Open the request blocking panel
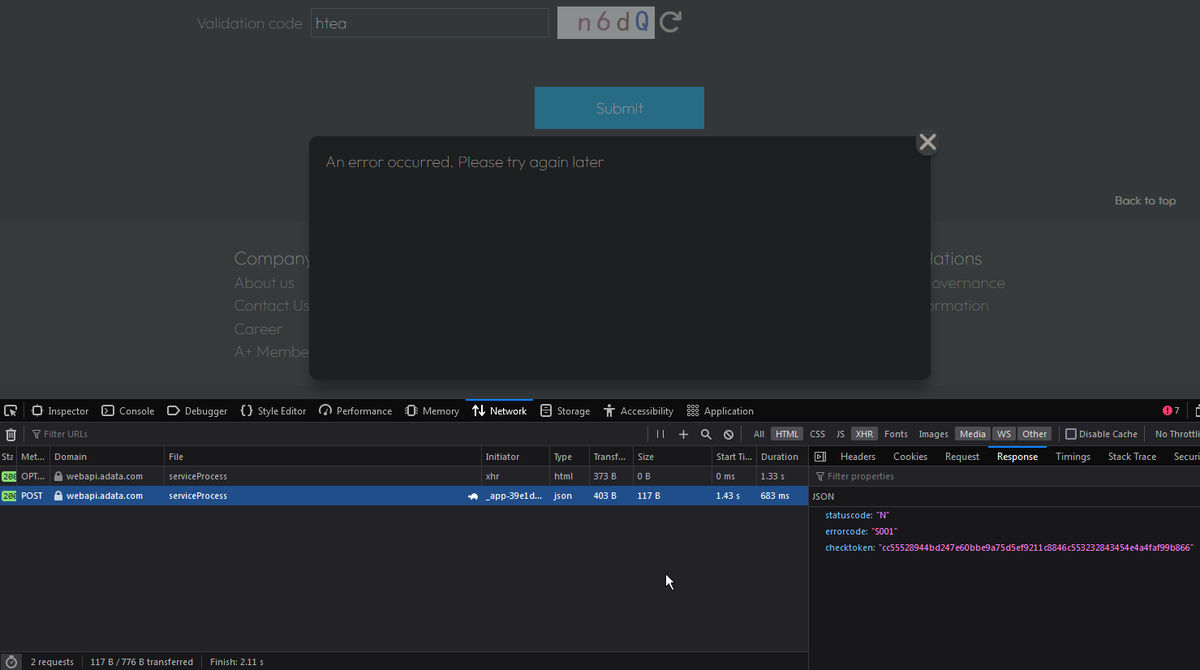1200x670 pixels. coord(729,434)
